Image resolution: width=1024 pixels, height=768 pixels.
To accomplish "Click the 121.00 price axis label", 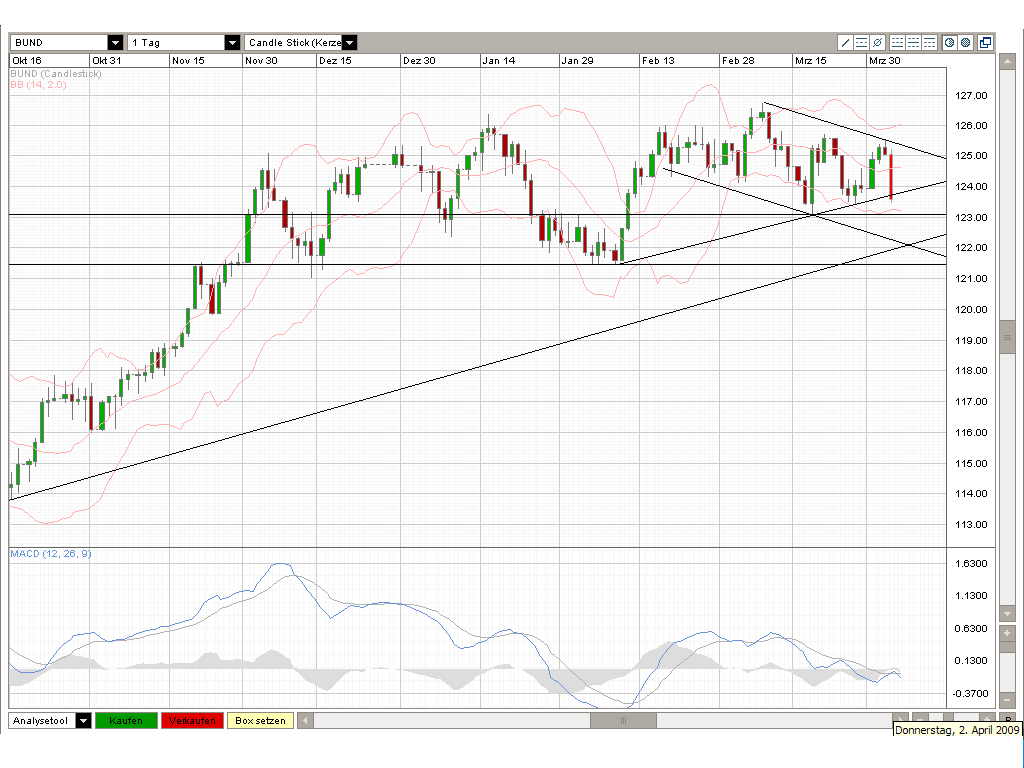I will [x=971, y=279].
